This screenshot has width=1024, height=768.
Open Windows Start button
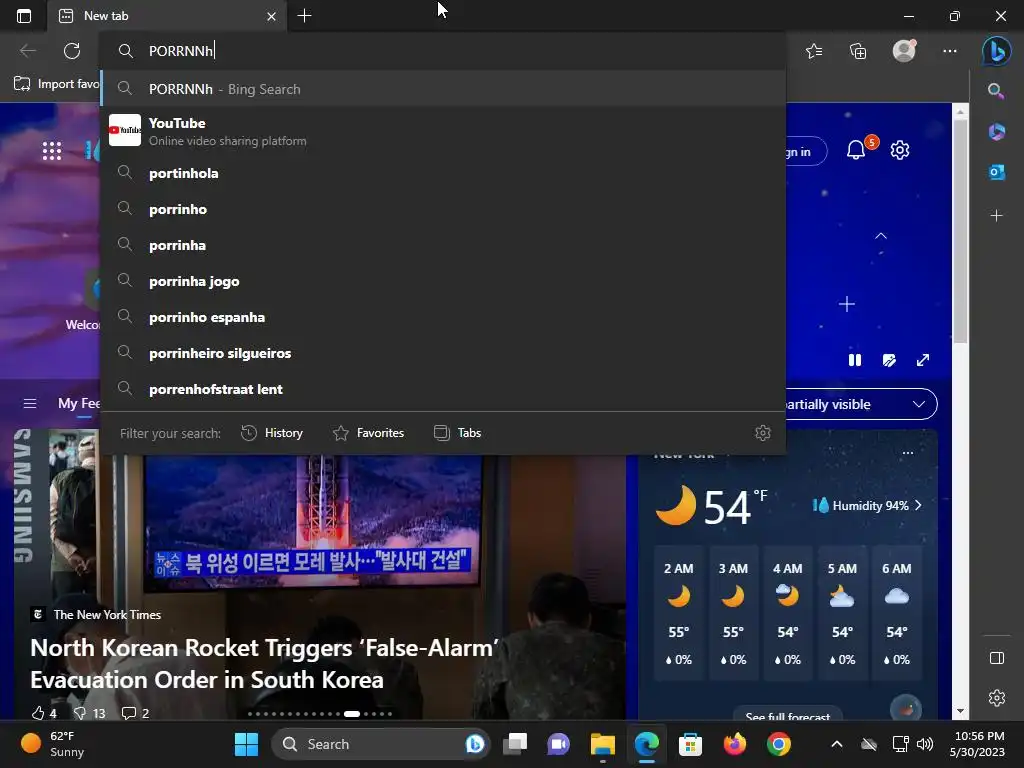(246, 744)
